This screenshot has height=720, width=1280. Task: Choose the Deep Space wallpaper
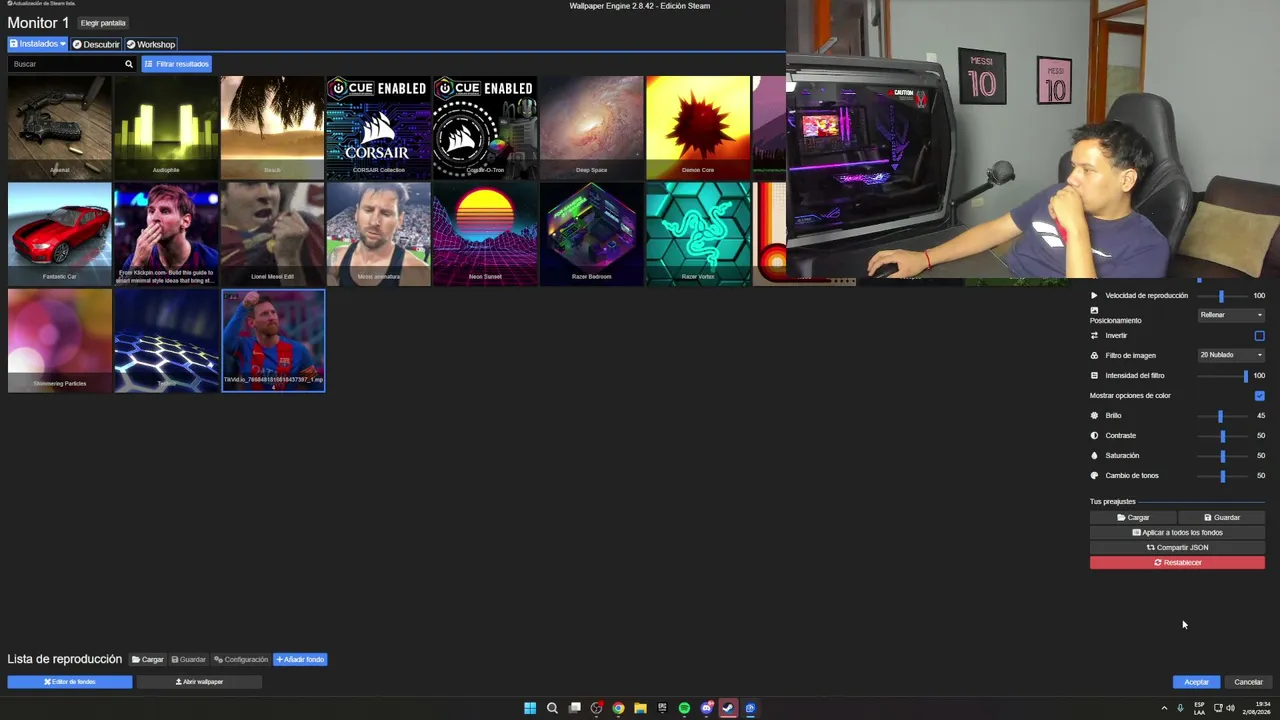pyautogui.click(x=591, y=127)
